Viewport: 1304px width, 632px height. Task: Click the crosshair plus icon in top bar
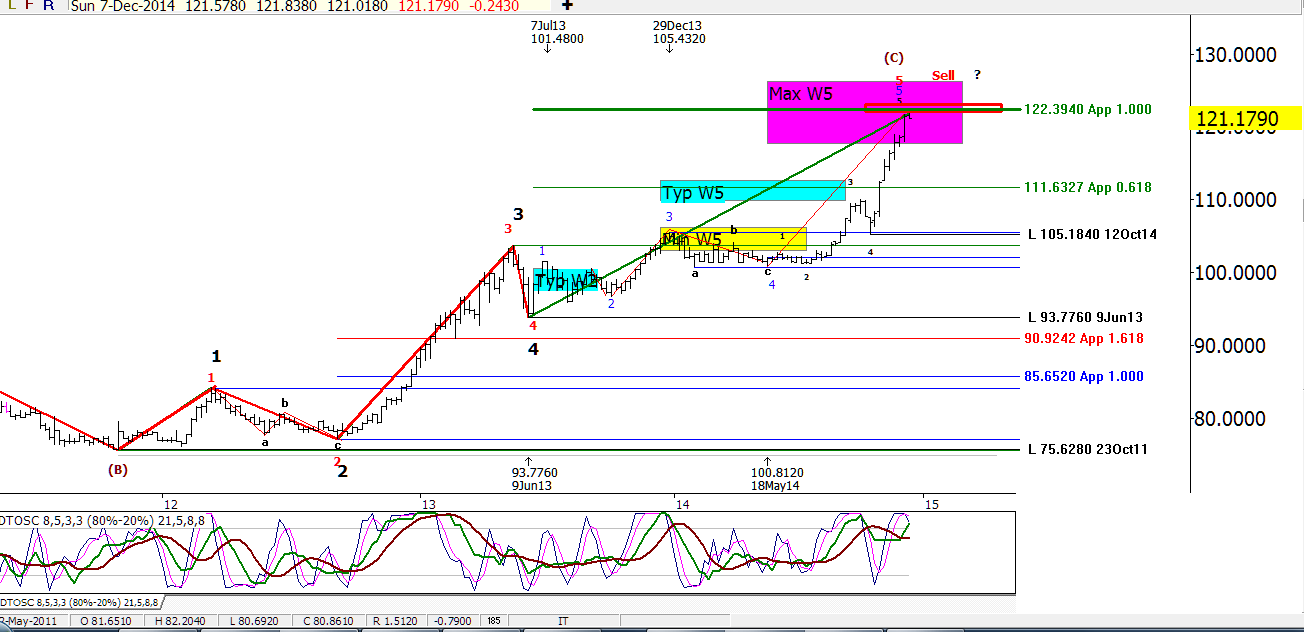click(x=568, y=5)
